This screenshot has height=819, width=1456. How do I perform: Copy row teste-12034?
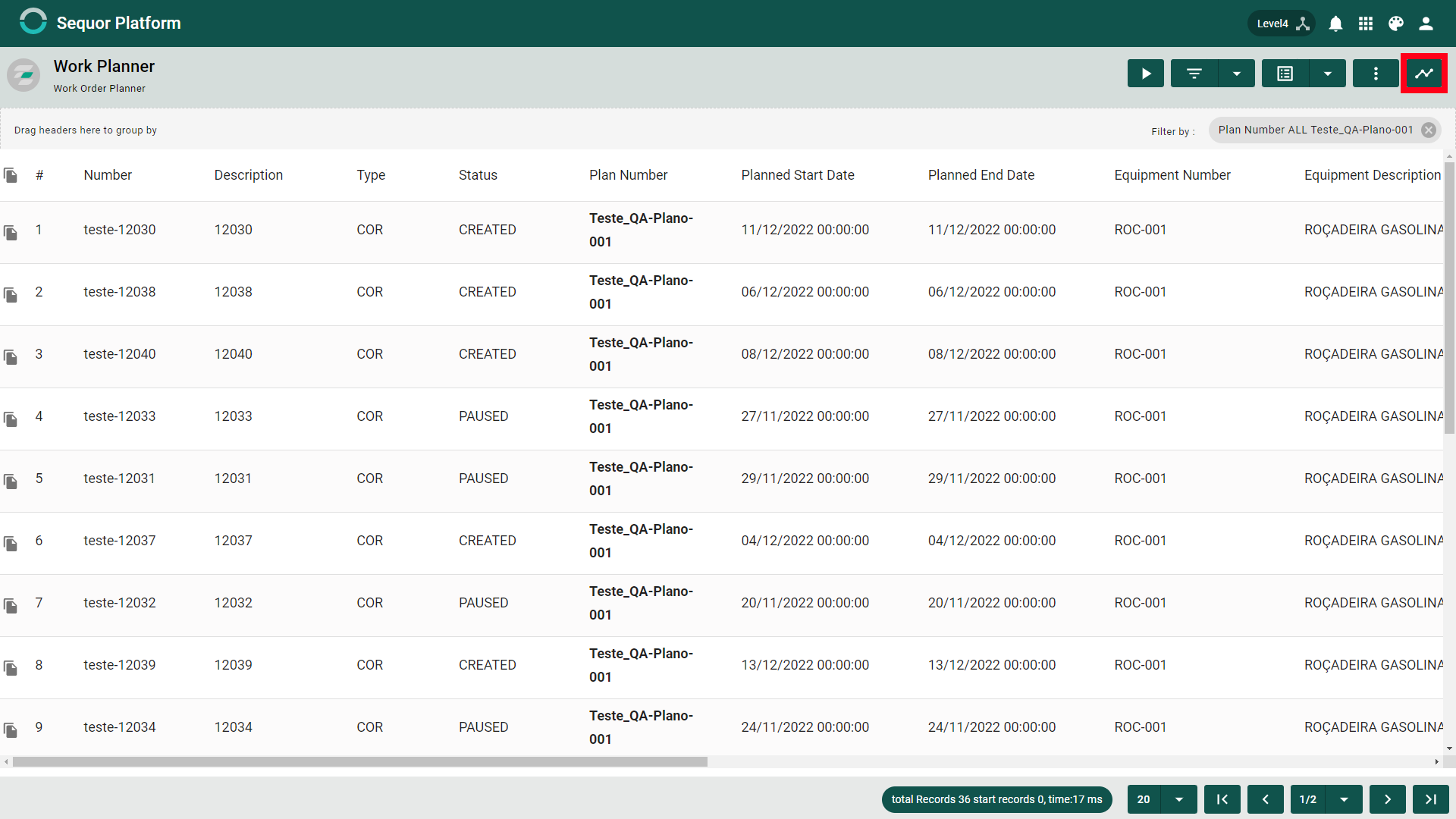tap(11, 730)
